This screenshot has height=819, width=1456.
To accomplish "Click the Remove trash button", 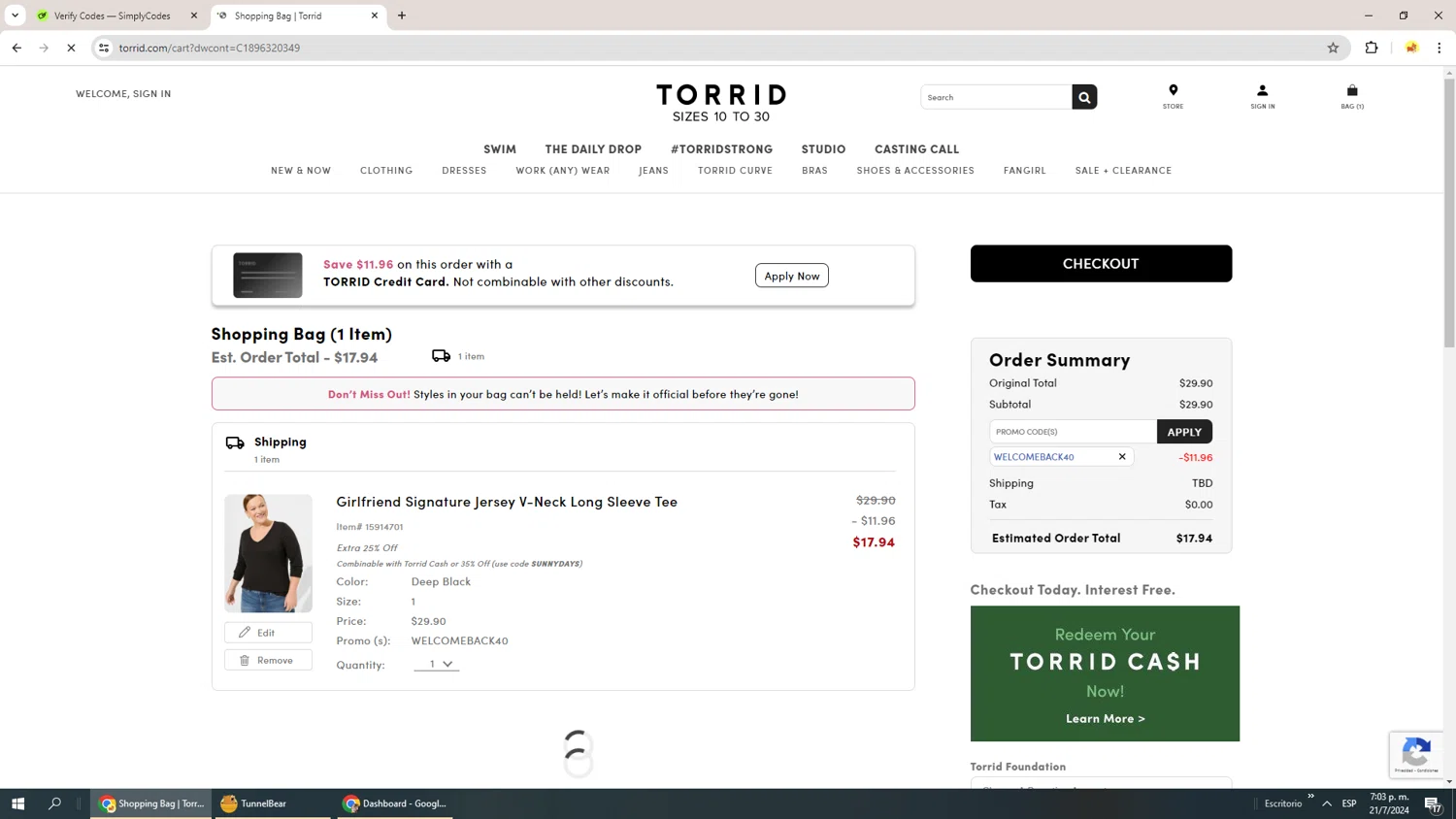I will tap(268, 660).
